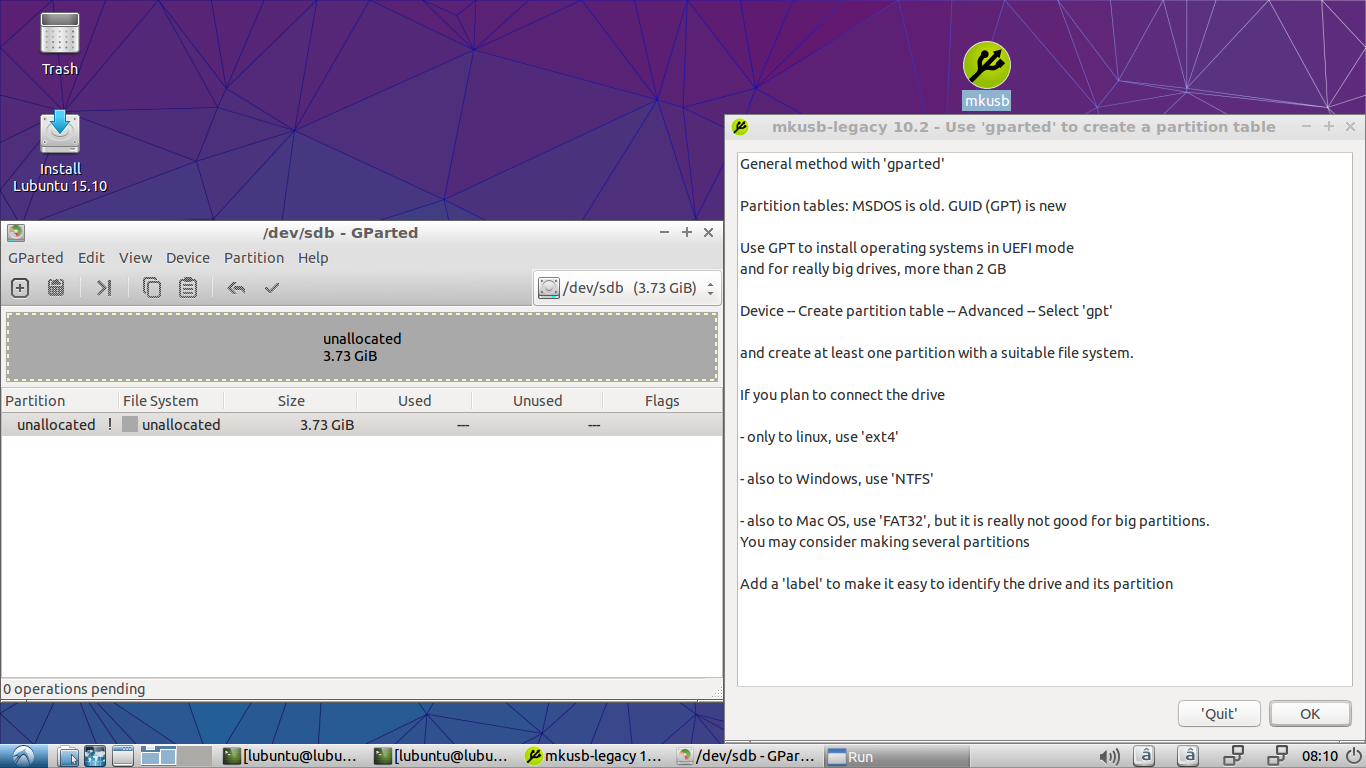Viewport: 1366px width, 768px height.
Task: Select the Install Lubuntu 15.10 desktop icon
Action: click(60, 152)
